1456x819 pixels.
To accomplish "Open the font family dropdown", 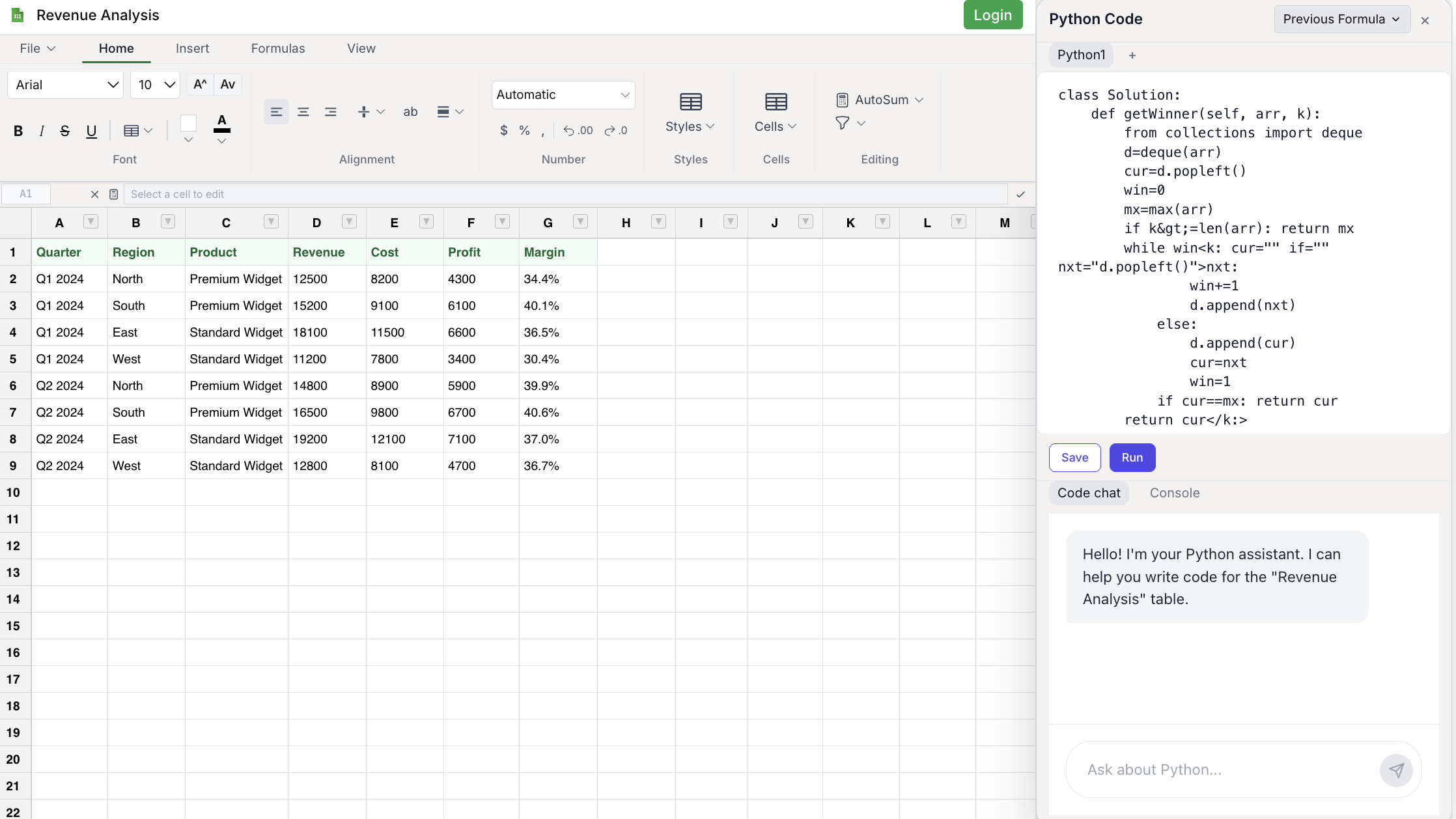I will pos(65,85).
